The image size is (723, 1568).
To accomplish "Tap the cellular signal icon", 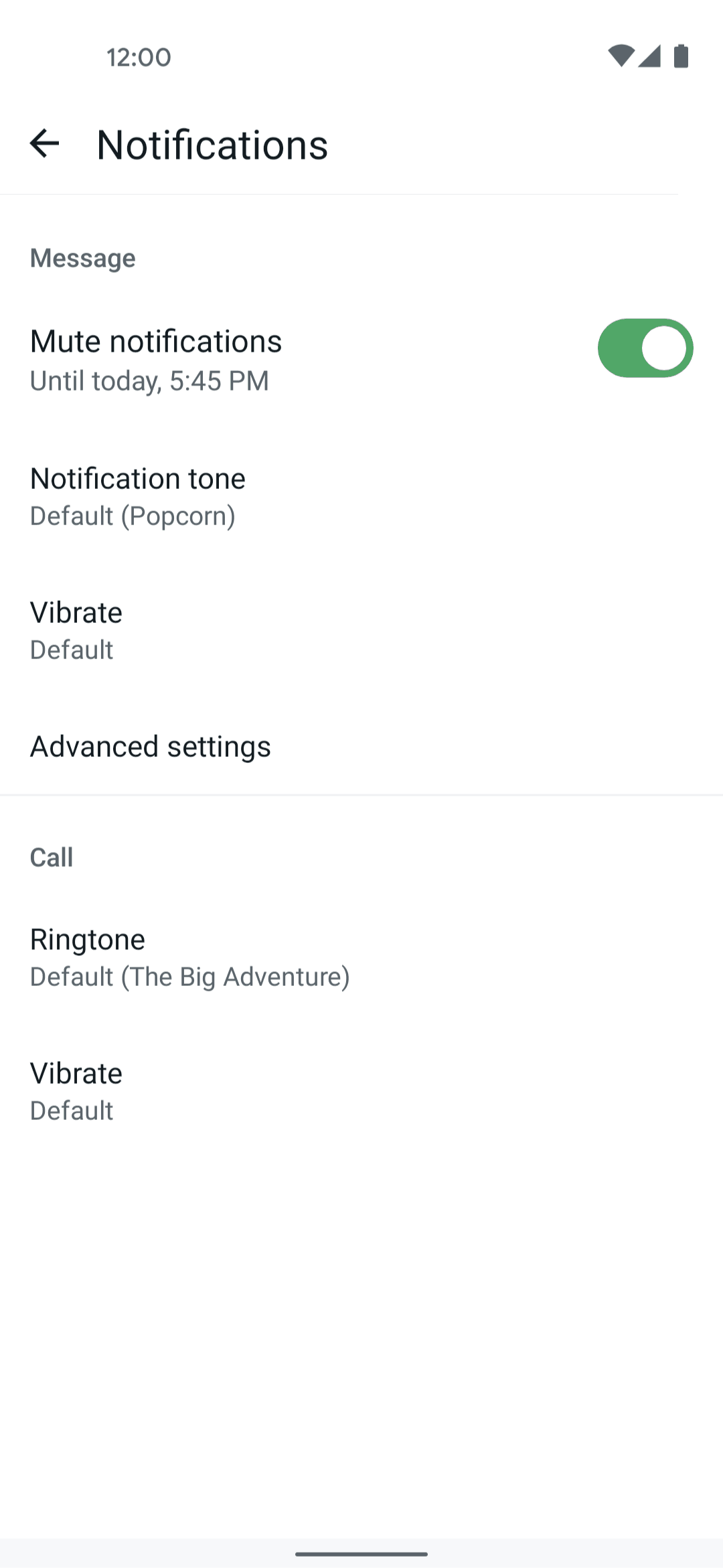I will tap(649, 56).
